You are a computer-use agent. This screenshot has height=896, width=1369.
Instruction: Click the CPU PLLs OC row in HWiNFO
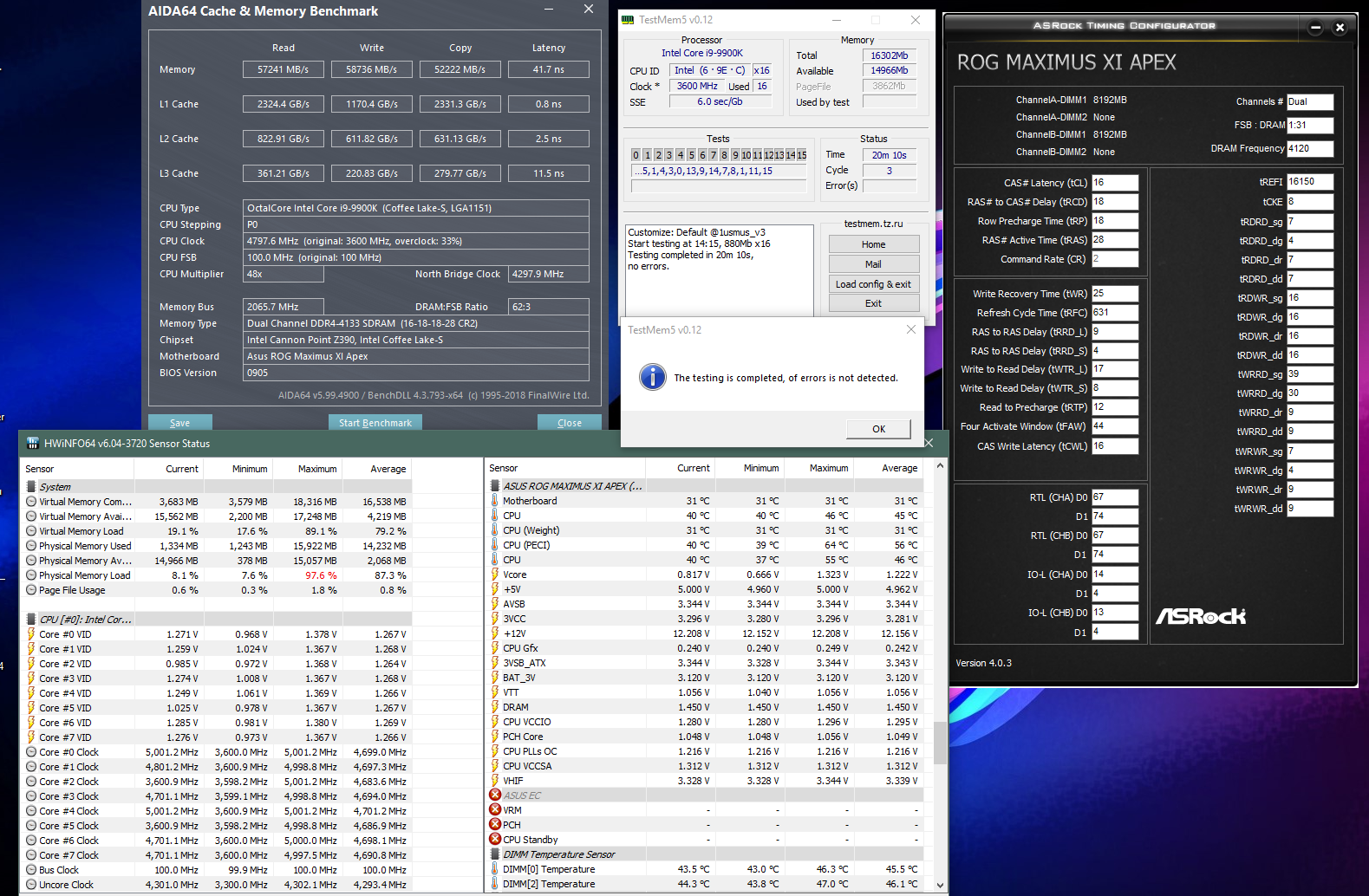pyautogui.click(x=704, y=751)
